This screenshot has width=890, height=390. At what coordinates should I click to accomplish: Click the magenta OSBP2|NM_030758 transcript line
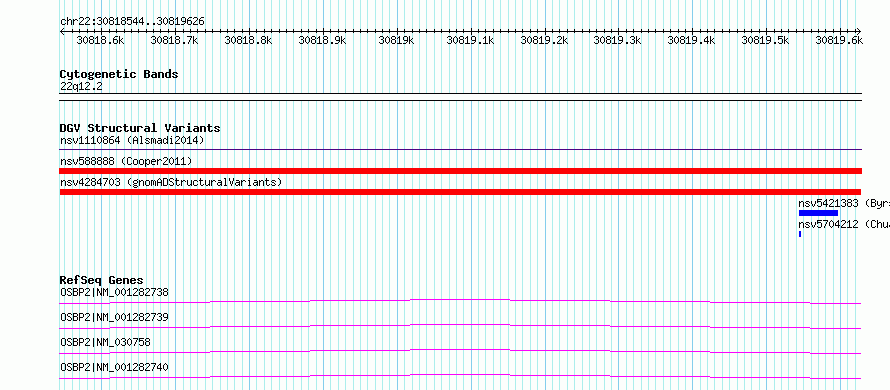[460, 351]
